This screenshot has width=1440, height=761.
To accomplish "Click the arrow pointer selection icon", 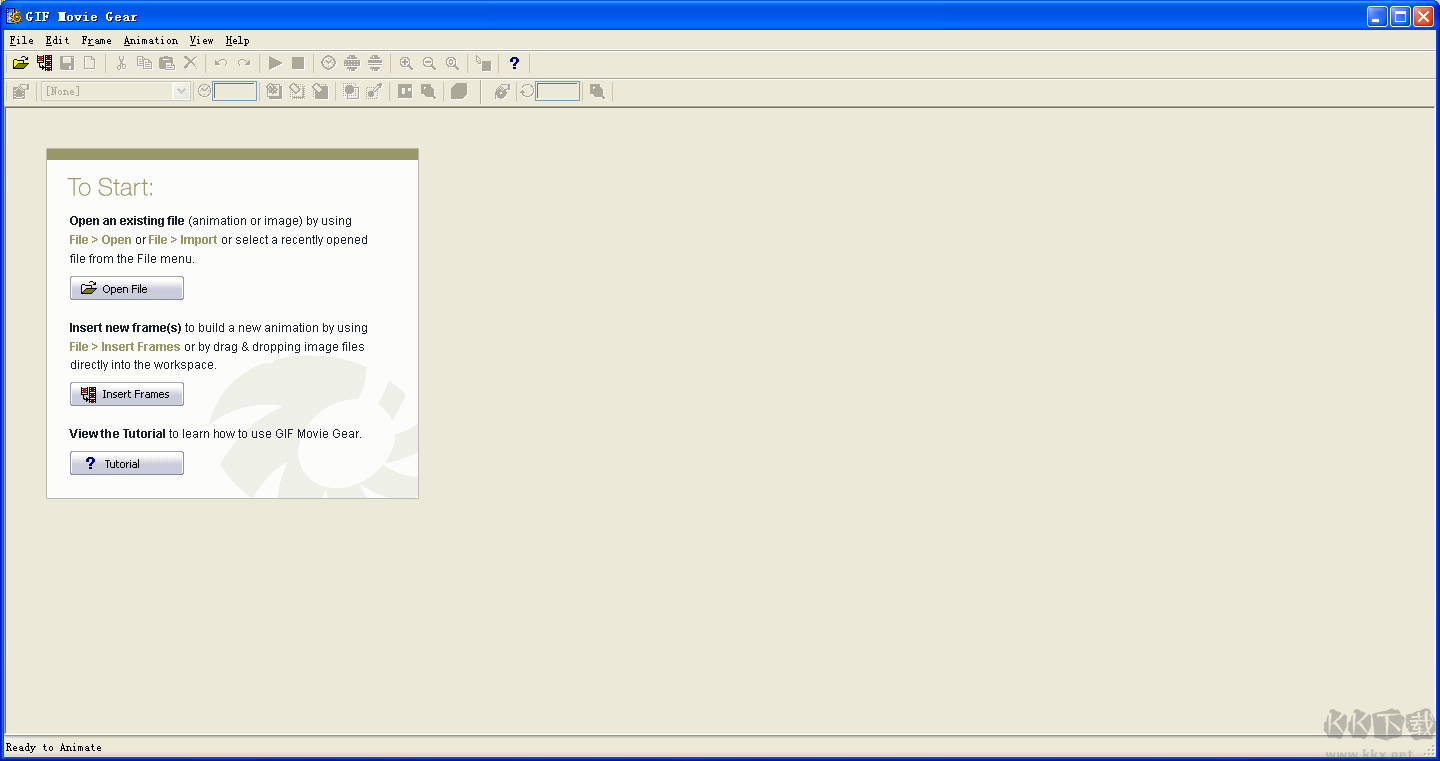I will 483,63.
